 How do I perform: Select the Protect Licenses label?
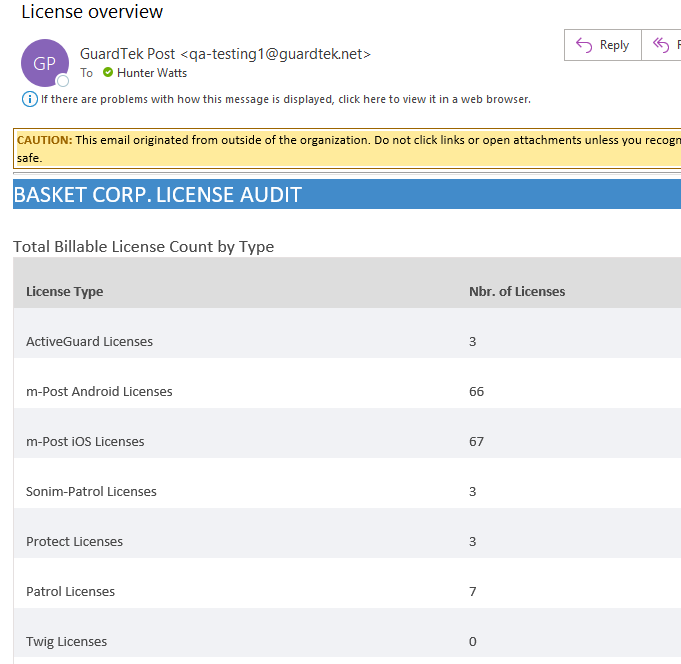pyautogui.click(x=74, y=542)
